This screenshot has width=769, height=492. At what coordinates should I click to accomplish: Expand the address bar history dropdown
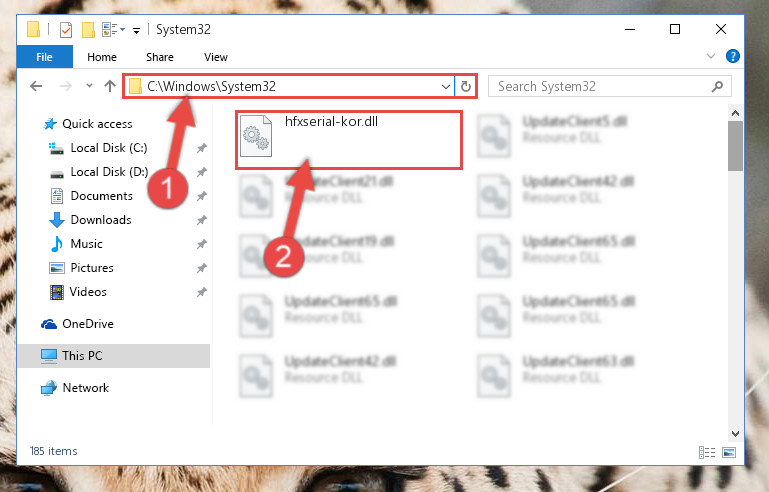click(445, 87)
